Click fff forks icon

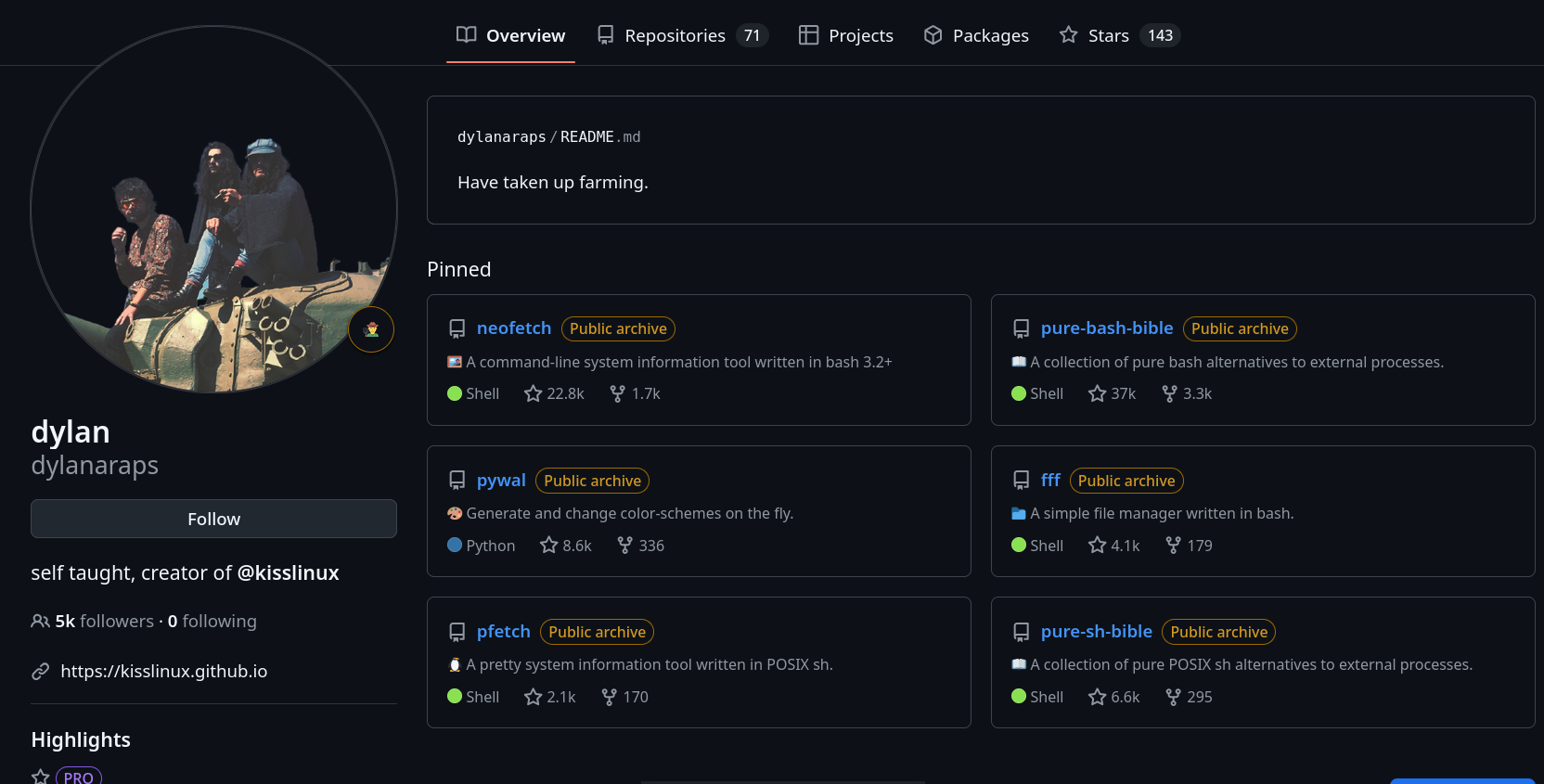point(1173,546)
